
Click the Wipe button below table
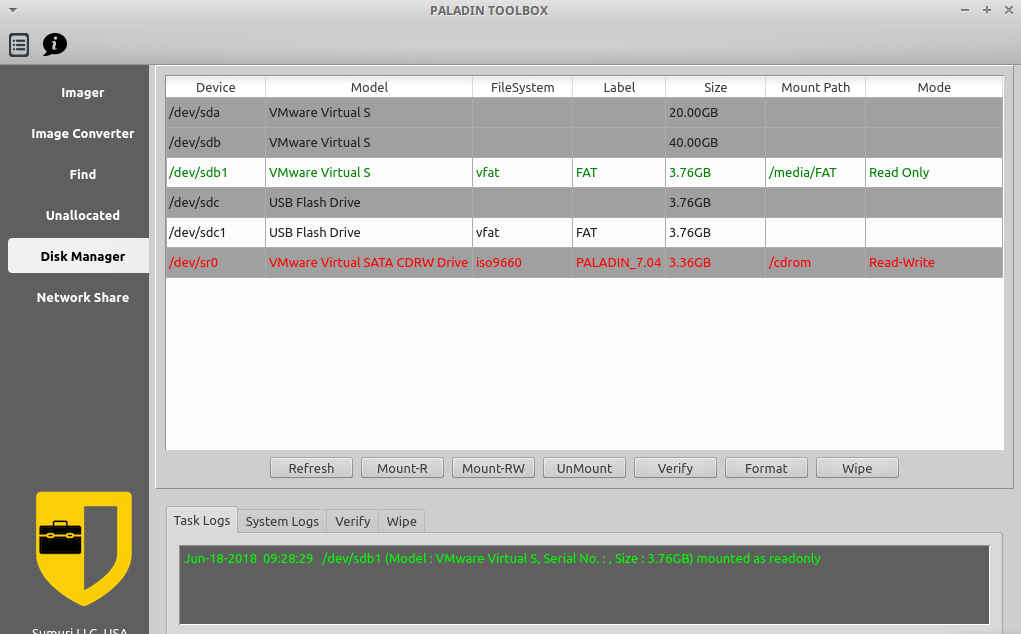(x=857, y=468)
